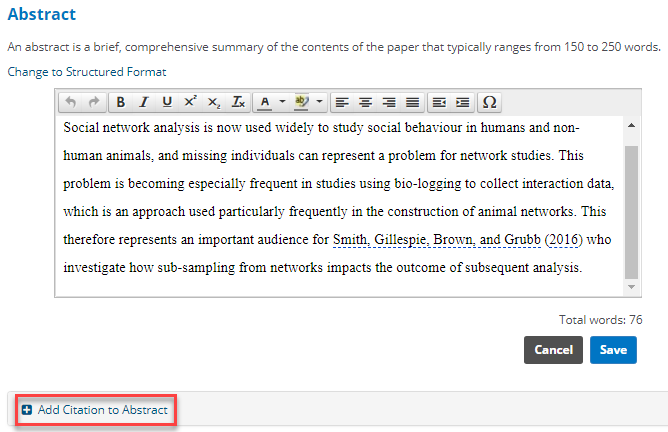Apply subscript formatting
The image size is (668, 432).
[213, 102]
